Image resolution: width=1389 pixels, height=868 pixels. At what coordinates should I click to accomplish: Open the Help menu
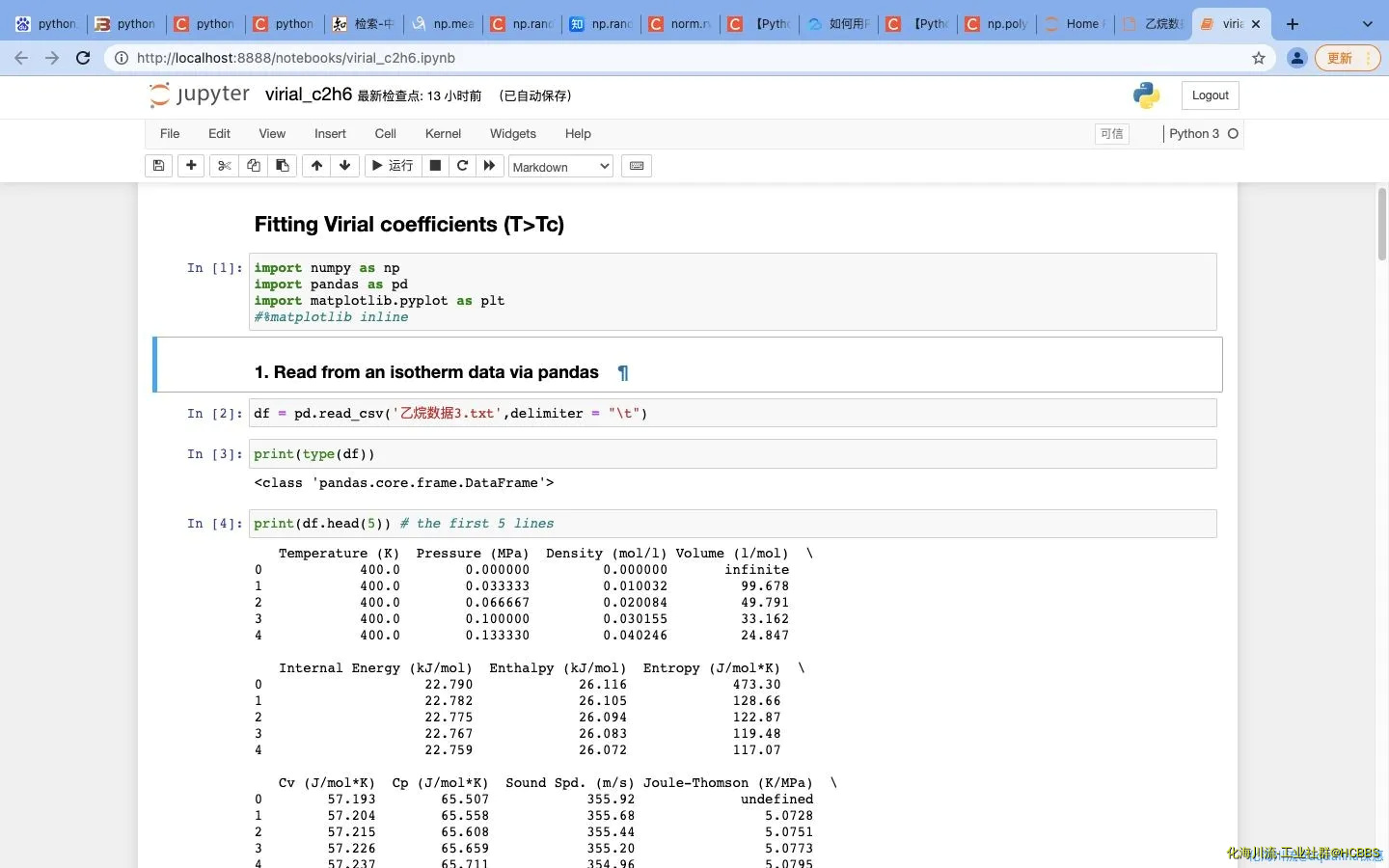tap(578, 133)
